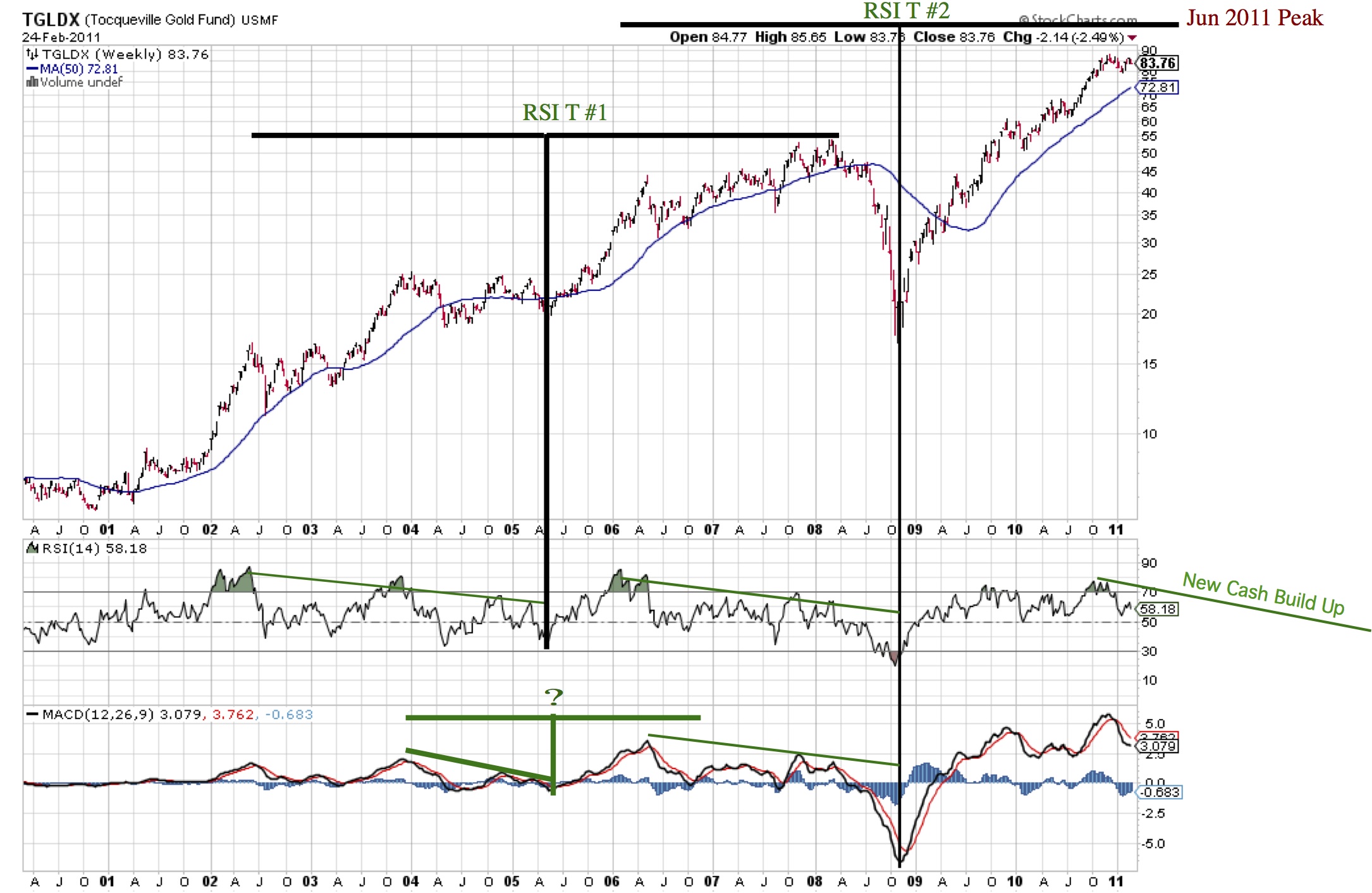
Task: Click the 83.76 current price tag
Action: click(x=1158, y=63)
